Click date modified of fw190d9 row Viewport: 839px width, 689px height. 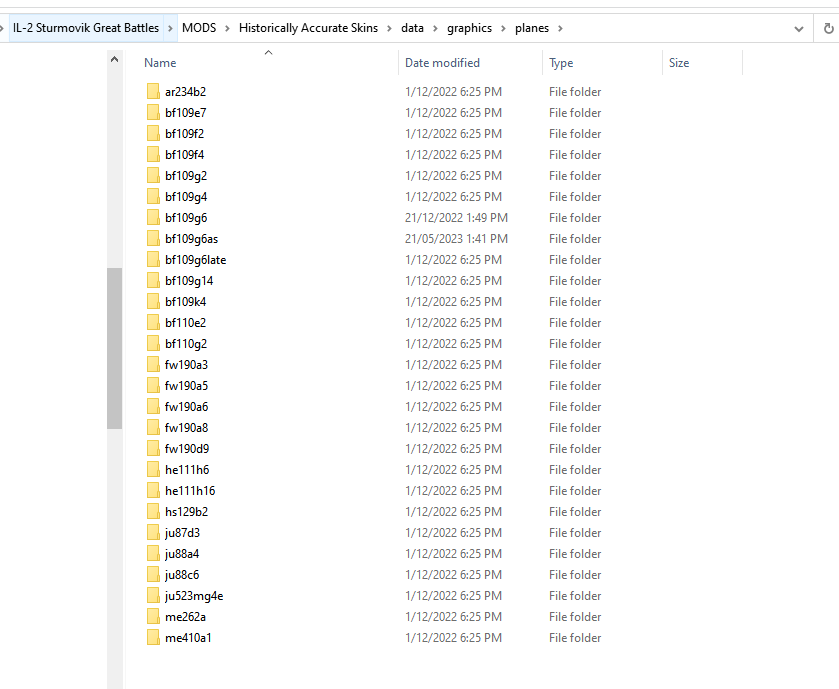[454, 448]
